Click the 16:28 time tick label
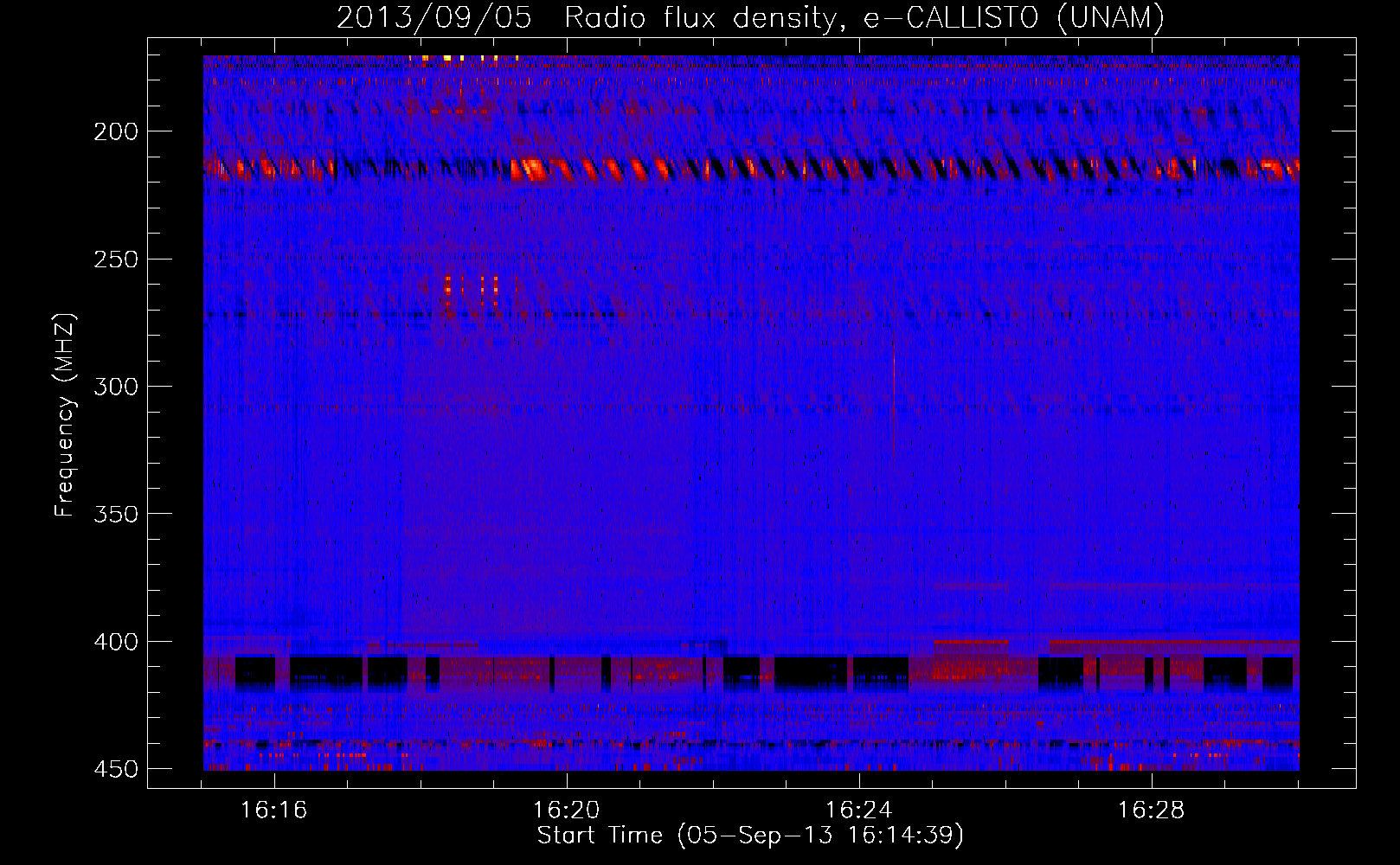The height and width of the screenshot is (865, 1400). (1152, 811)
